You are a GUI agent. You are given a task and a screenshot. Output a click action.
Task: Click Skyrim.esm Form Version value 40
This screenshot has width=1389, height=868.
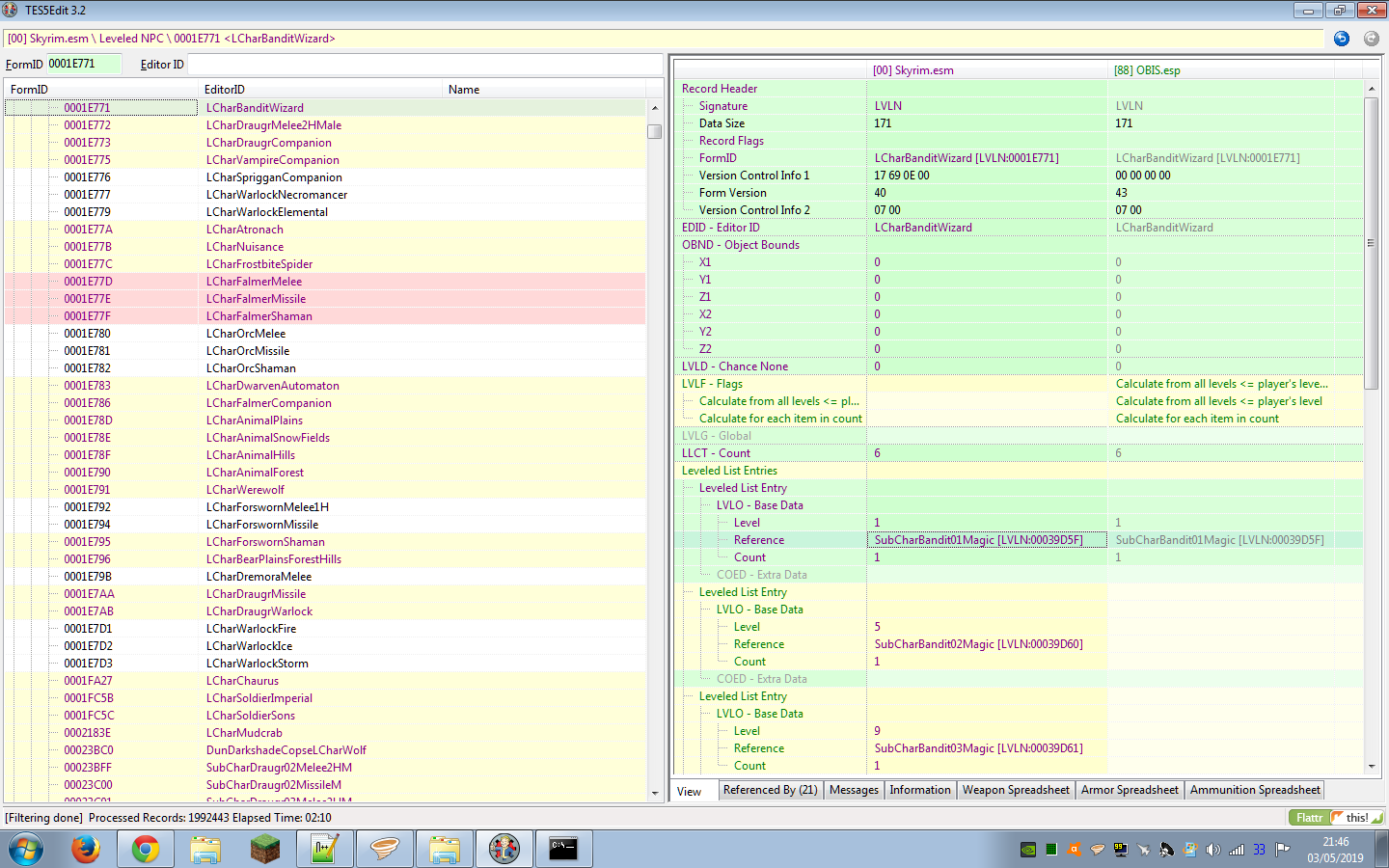click(881, 193)
